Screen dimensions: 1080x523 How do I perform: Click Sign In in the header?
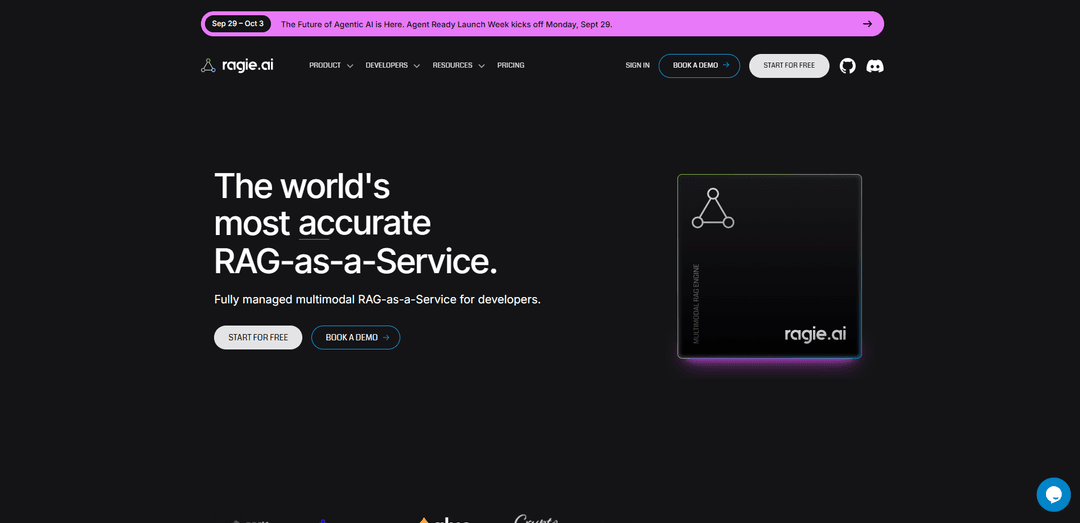click(x=637, y=65)
